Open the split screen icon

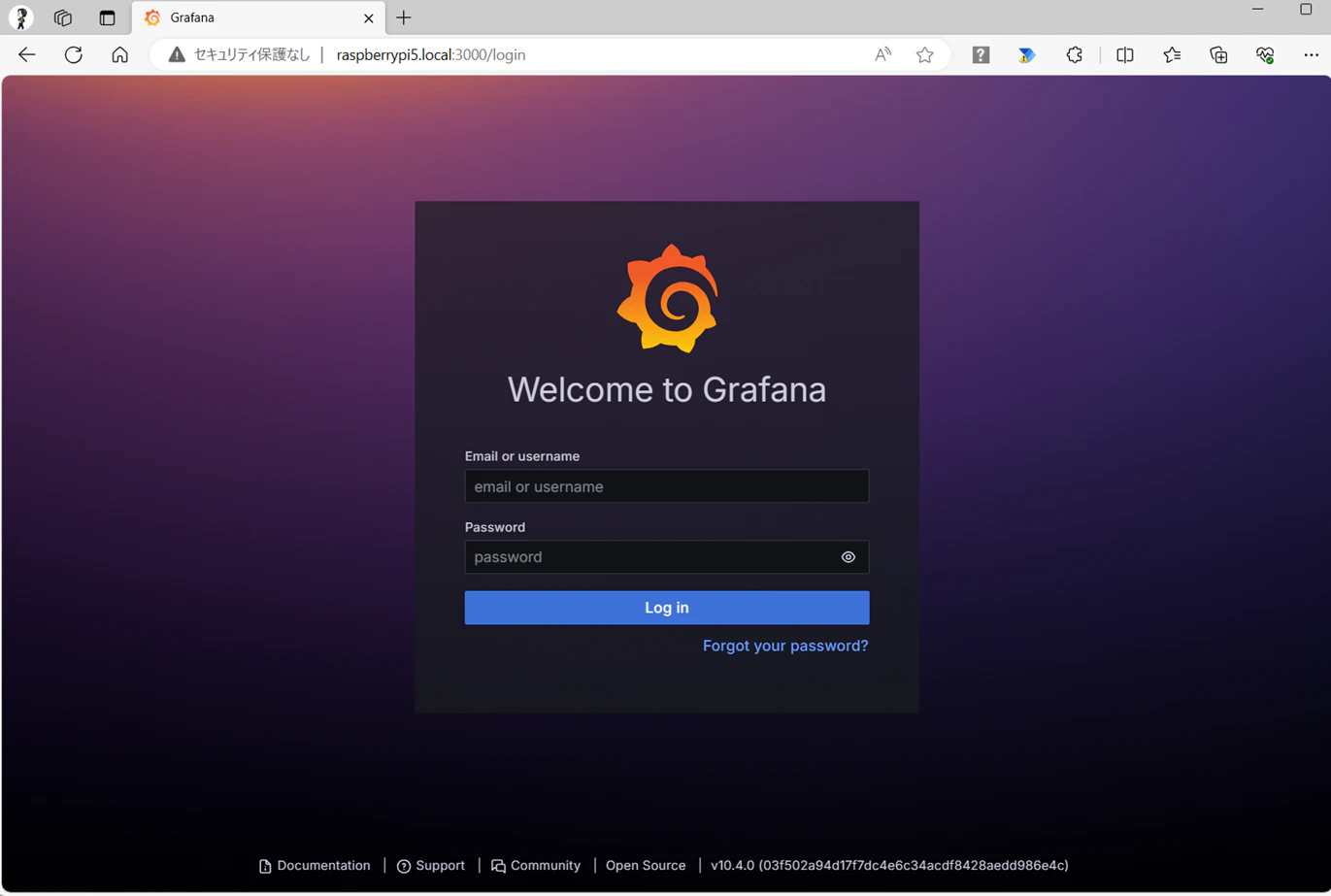[x=1125, y=55]
